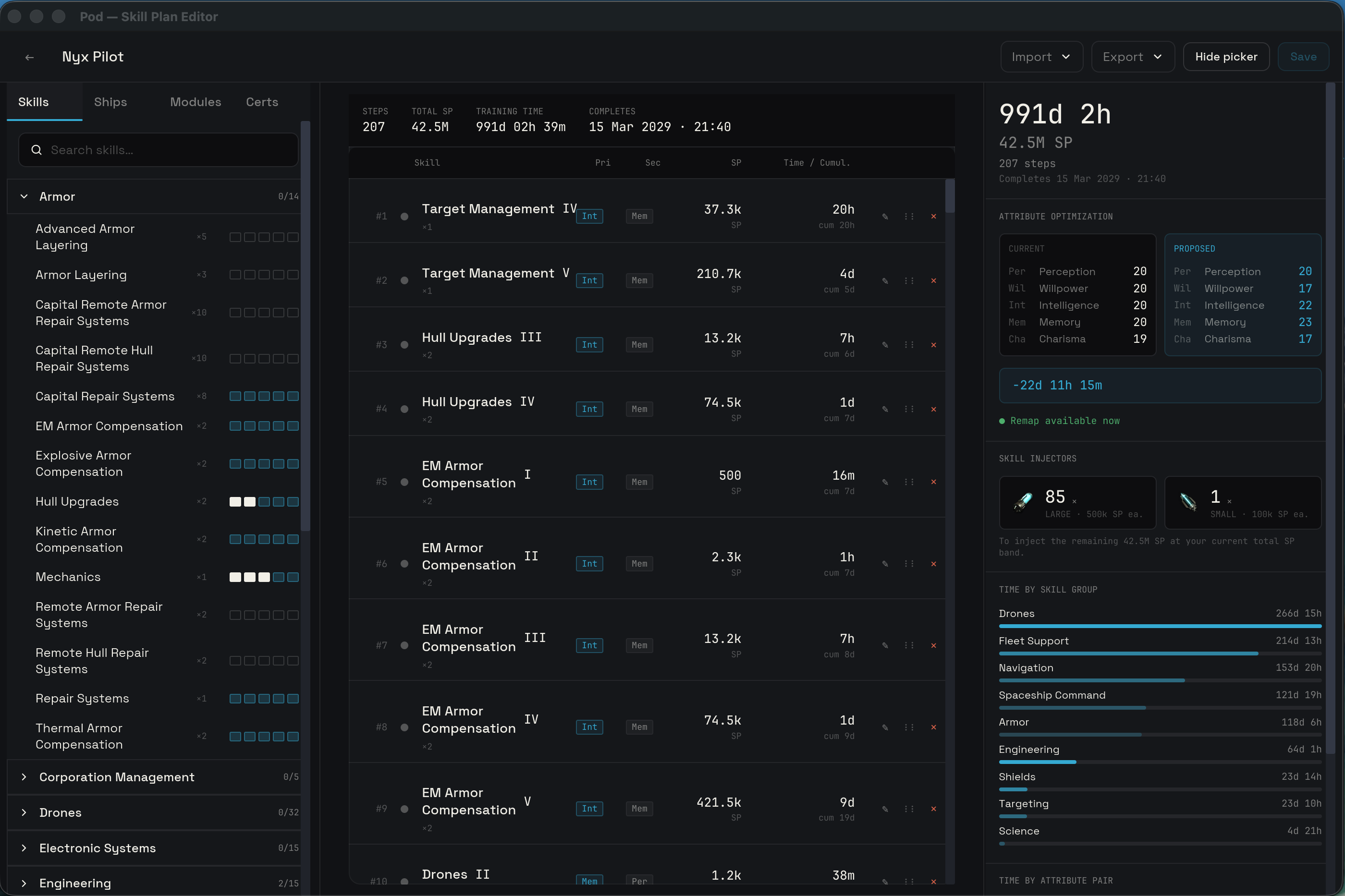
Task: Set Mechanics to level 4
Action: pyautogui.click(x=279, y=577)
